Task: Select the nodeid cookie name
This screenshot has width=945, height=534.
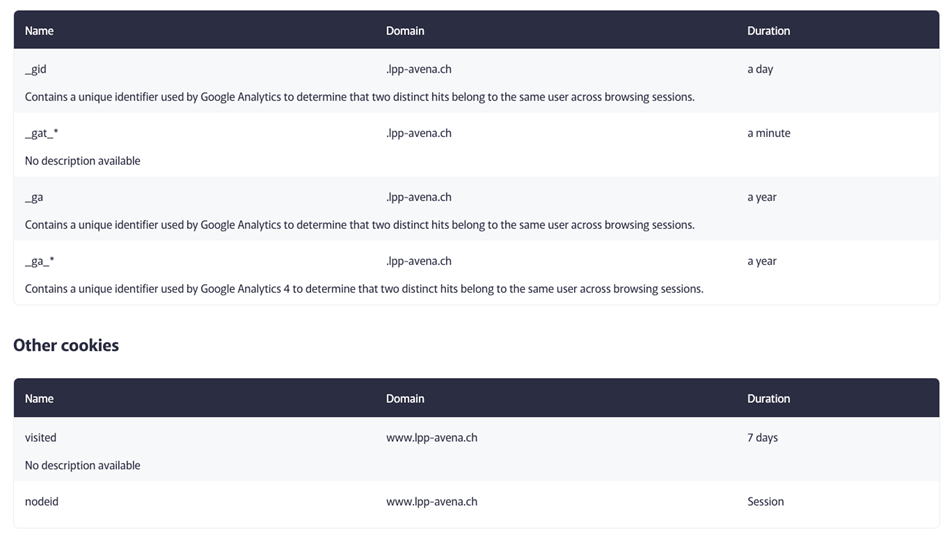Action: point(42,502)
